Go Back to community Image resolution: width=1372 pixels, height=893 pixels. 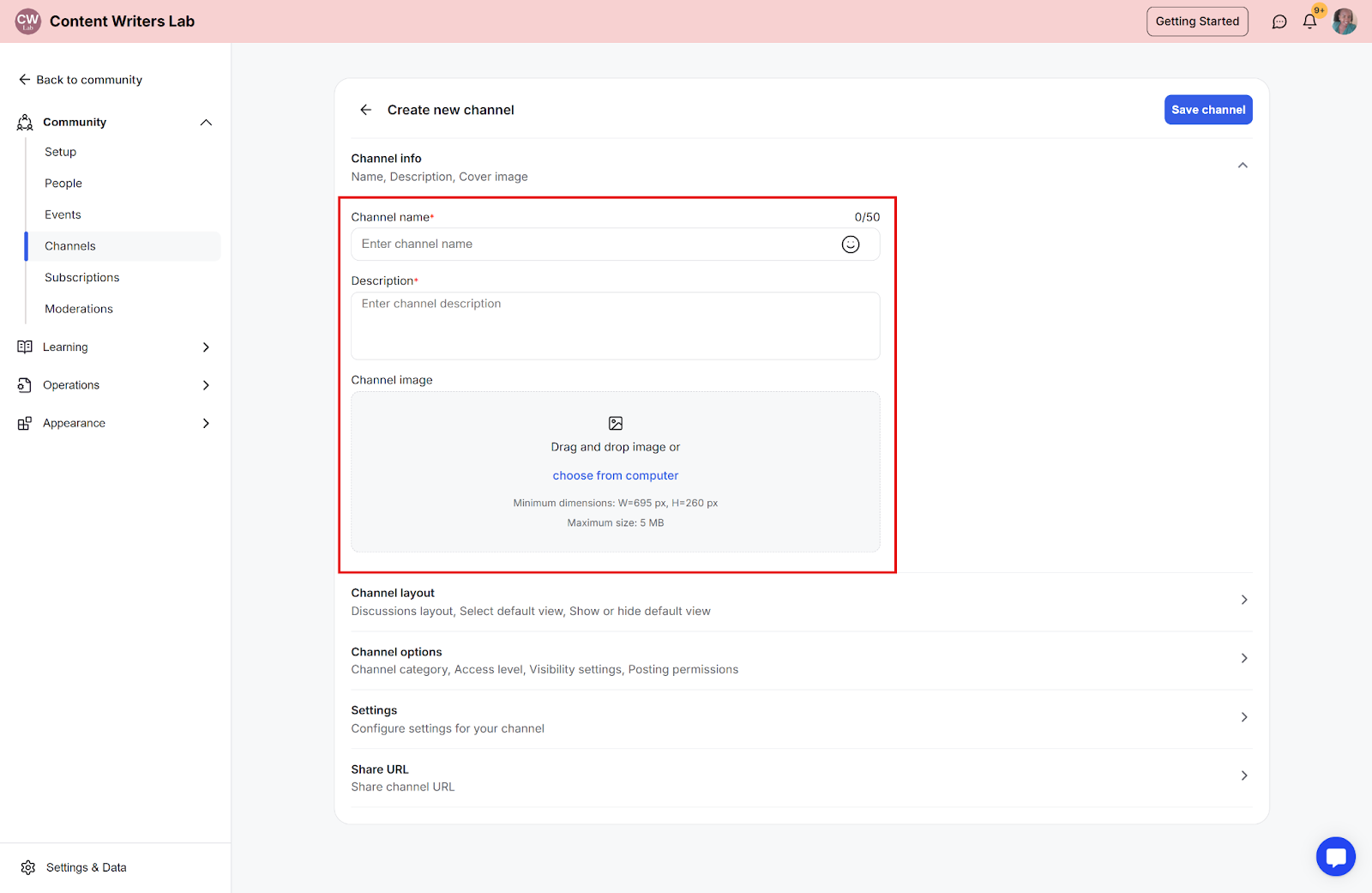81,80
